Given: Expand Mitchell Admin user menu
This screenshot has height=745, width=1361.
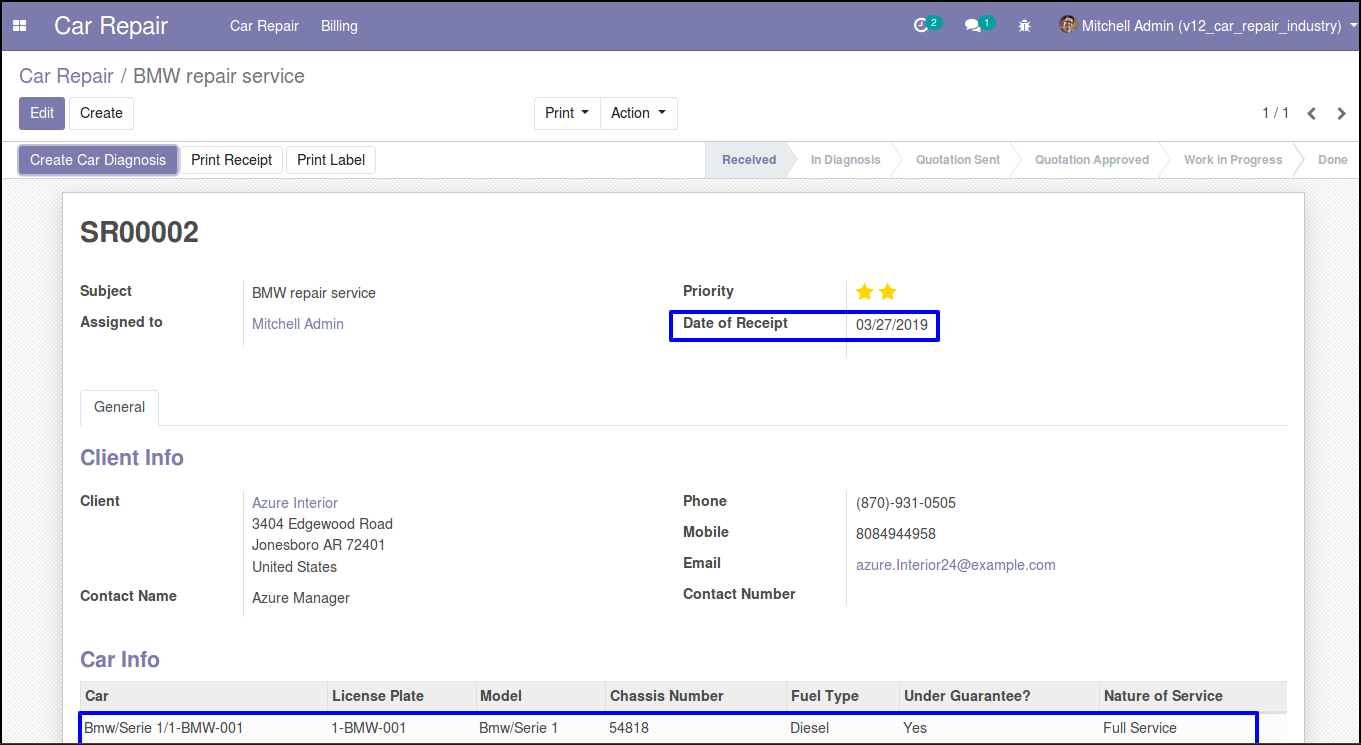Looking at the screenshot, I should (x=1212, y=26).
